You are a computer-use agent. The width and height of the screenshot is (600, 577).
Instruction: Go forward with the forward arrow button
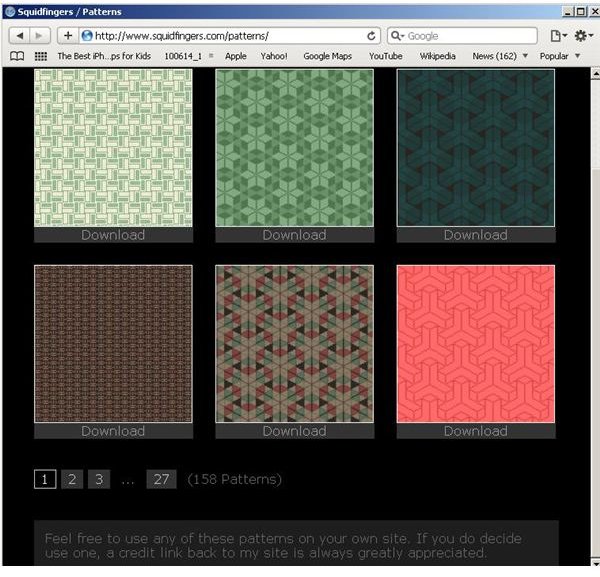point(39,36)
